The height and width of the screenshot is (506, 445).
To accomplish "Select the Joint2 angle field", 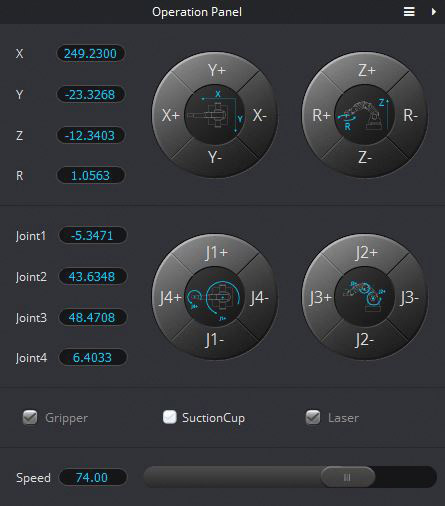I will 92,276.
